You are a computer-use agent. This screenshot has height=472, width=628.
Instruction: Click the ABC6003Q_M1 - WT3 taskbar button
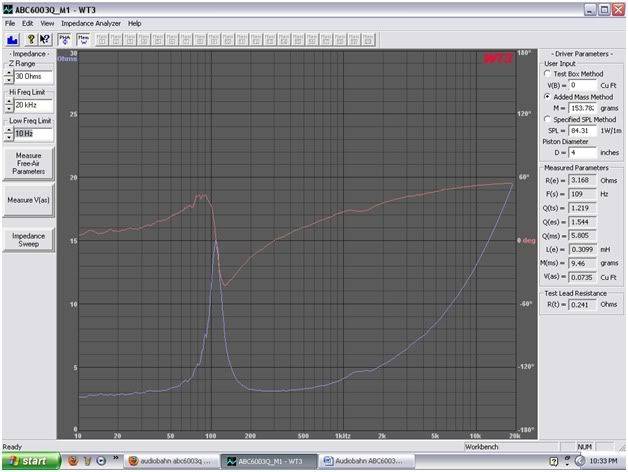(270, 461)
